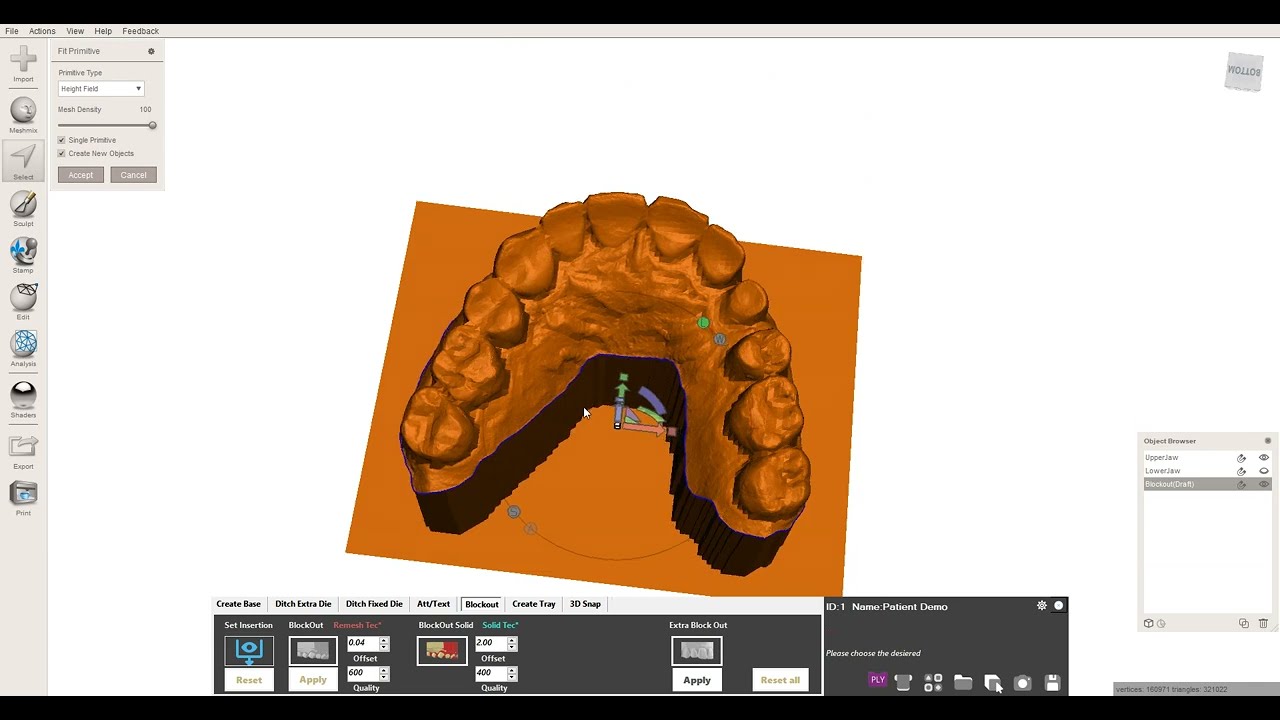Click the magnet icon for LowerJaw

(x=1242, y=471)
